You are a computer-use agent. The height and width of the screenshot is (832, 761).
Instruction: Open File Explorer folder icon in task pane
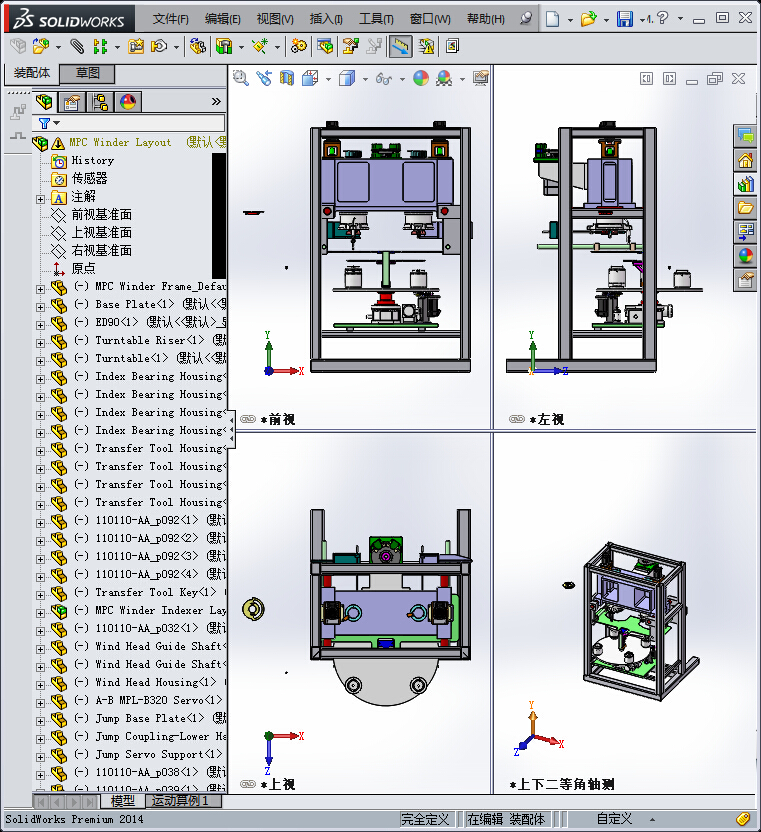point(745,208)
